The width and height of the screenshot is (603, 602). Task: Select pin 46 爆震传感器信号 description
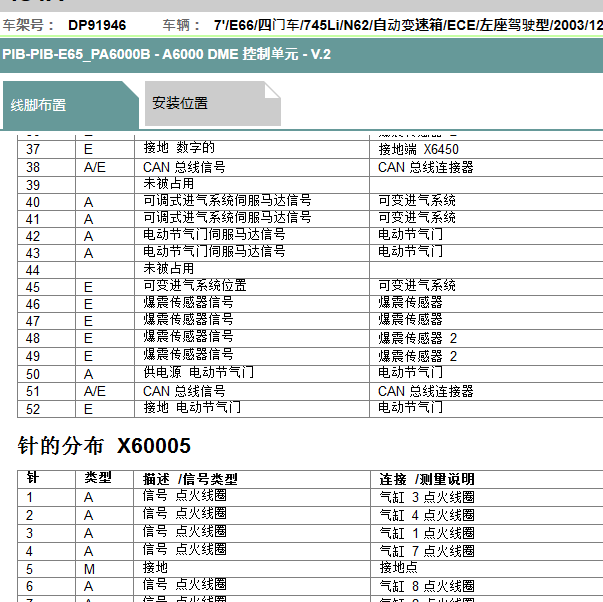(x=188, y=302)
